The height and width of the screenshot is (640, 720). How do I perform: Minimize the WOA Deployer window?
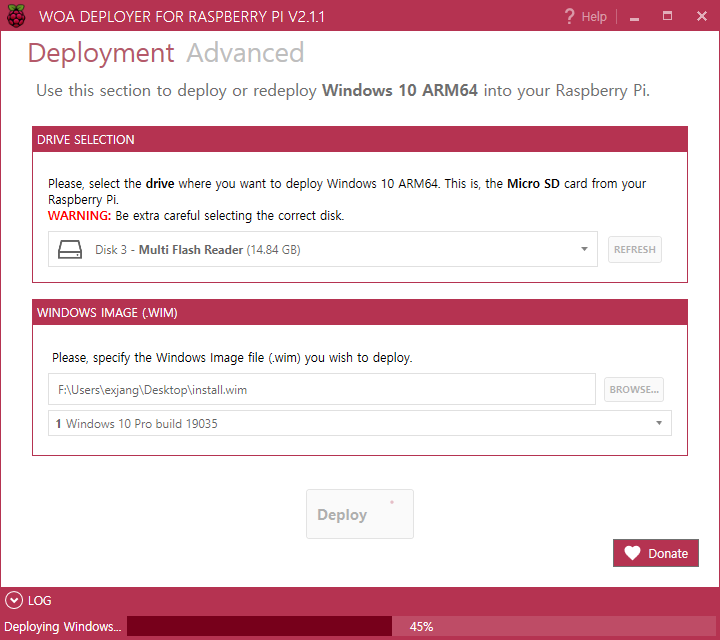(x=634, y=17)
